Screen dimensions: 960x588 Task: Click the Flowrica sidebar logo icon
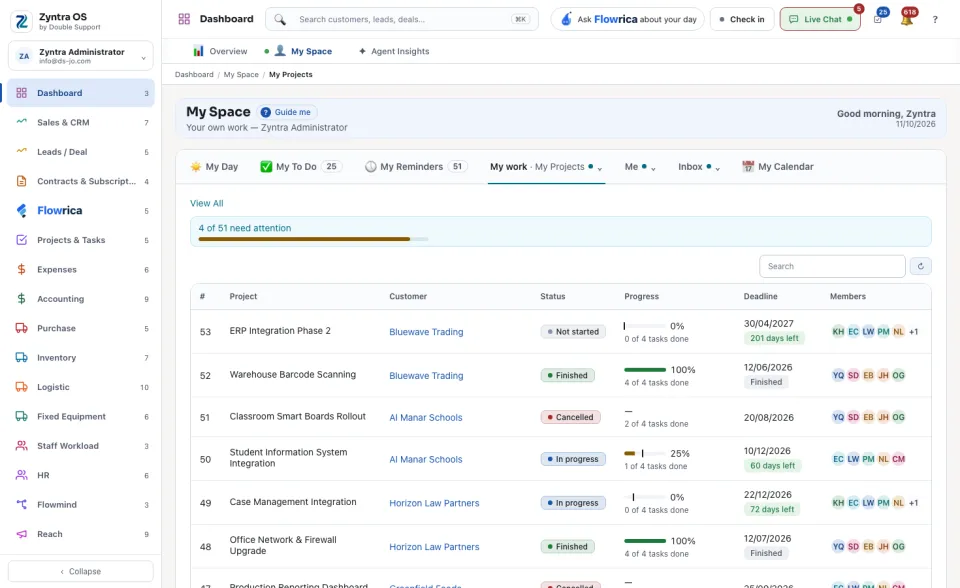(21, 210)
